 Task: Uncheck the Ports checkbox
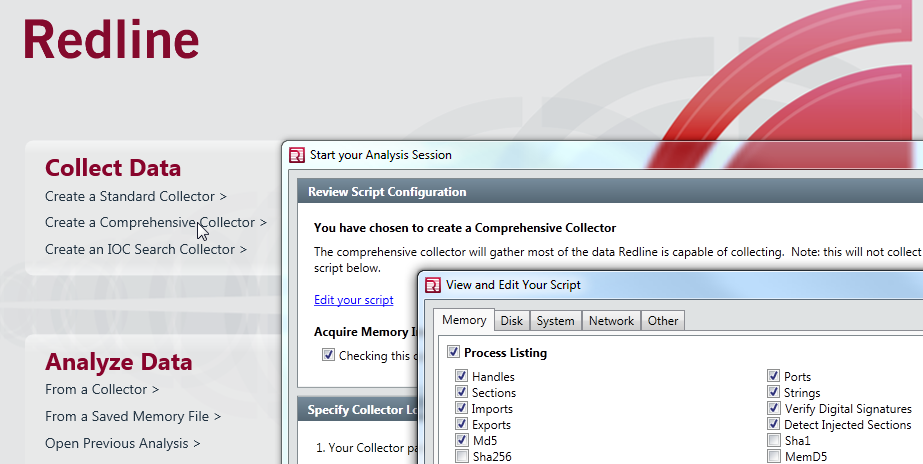click(x=773, y=376)
